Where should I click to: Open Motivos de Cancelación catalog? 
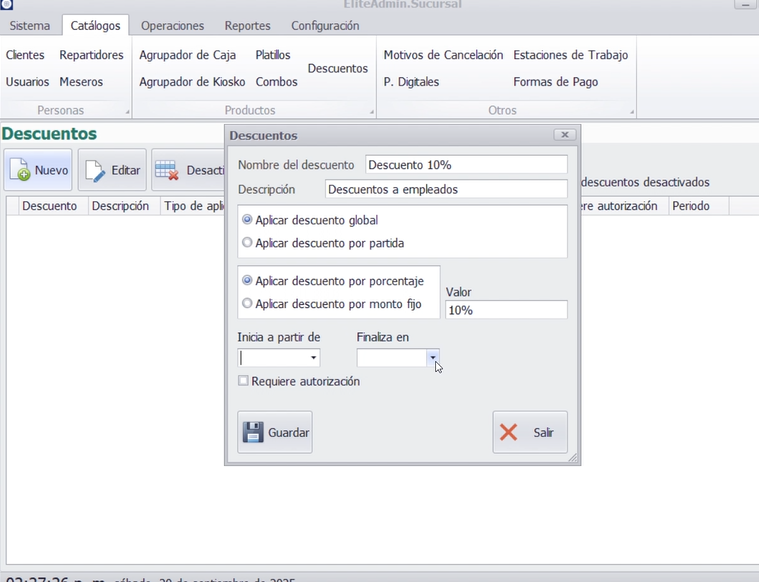(443, 55)
